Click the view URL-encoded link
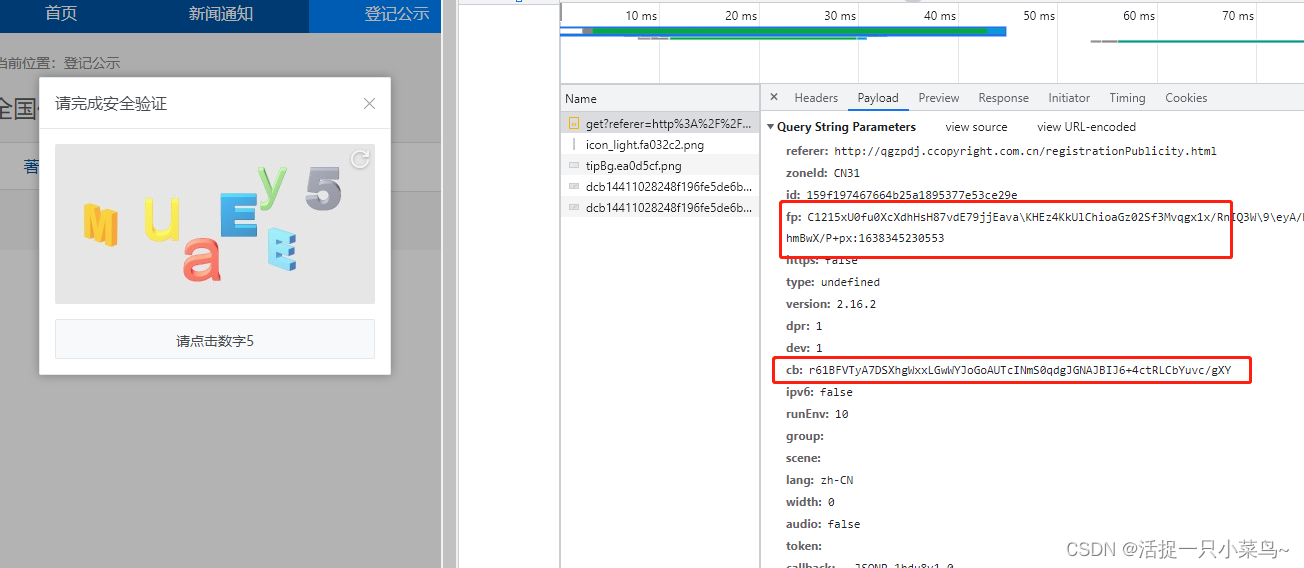The image size is (1304, 568). pyautogui.click(x=1086, y=127)
